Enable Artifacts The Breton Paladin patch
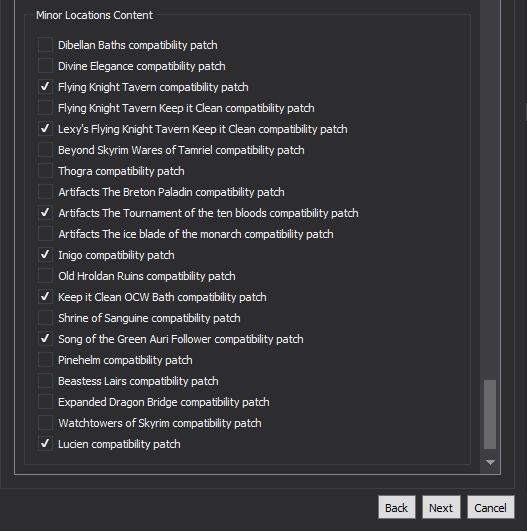This screenshot has width=527, height=531. coord(45,192)
